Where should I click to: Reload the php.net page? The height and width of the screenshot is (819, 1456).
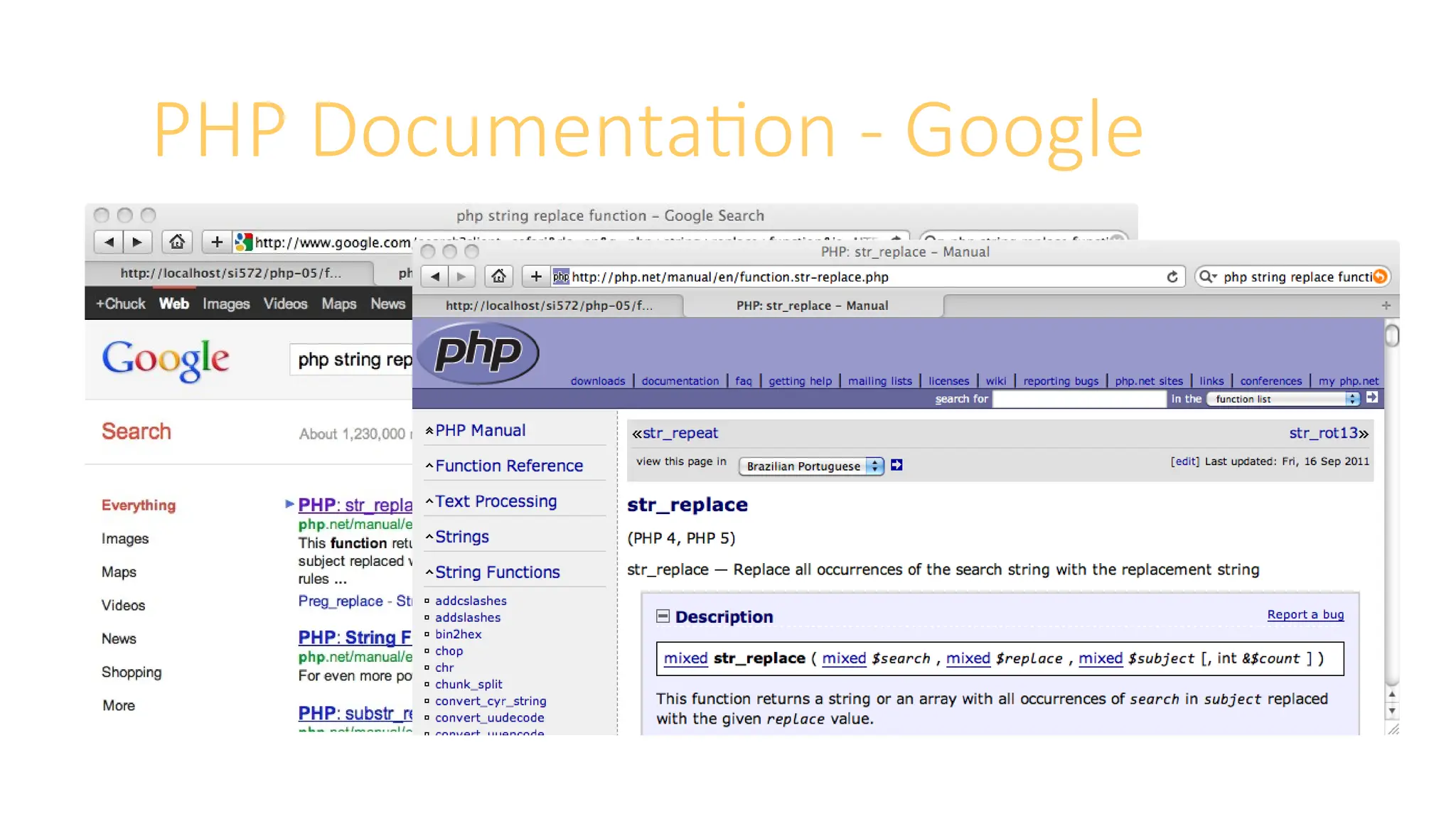(1172, 277)
